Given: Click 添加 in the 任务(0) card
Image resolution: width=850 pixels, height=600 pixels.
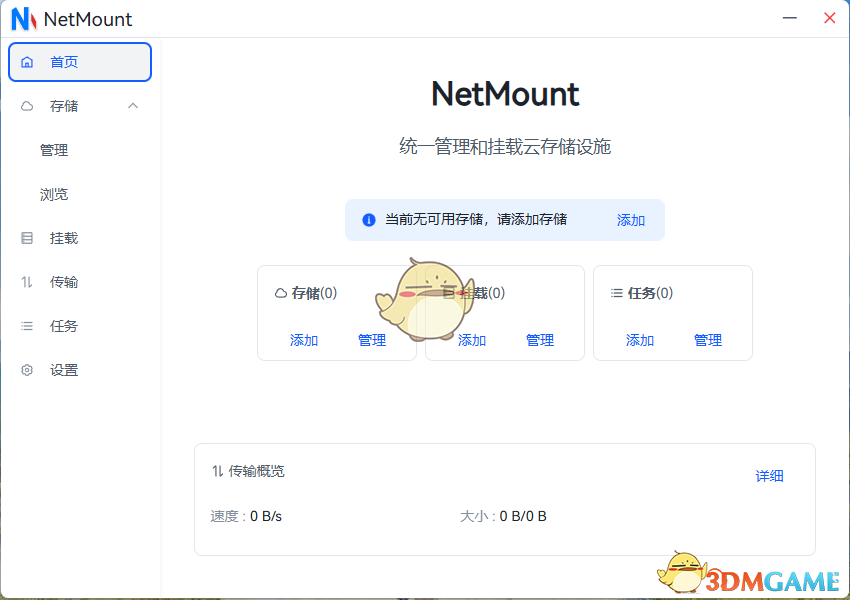Looking at the screenshot, I should click(x=639, y=340).
